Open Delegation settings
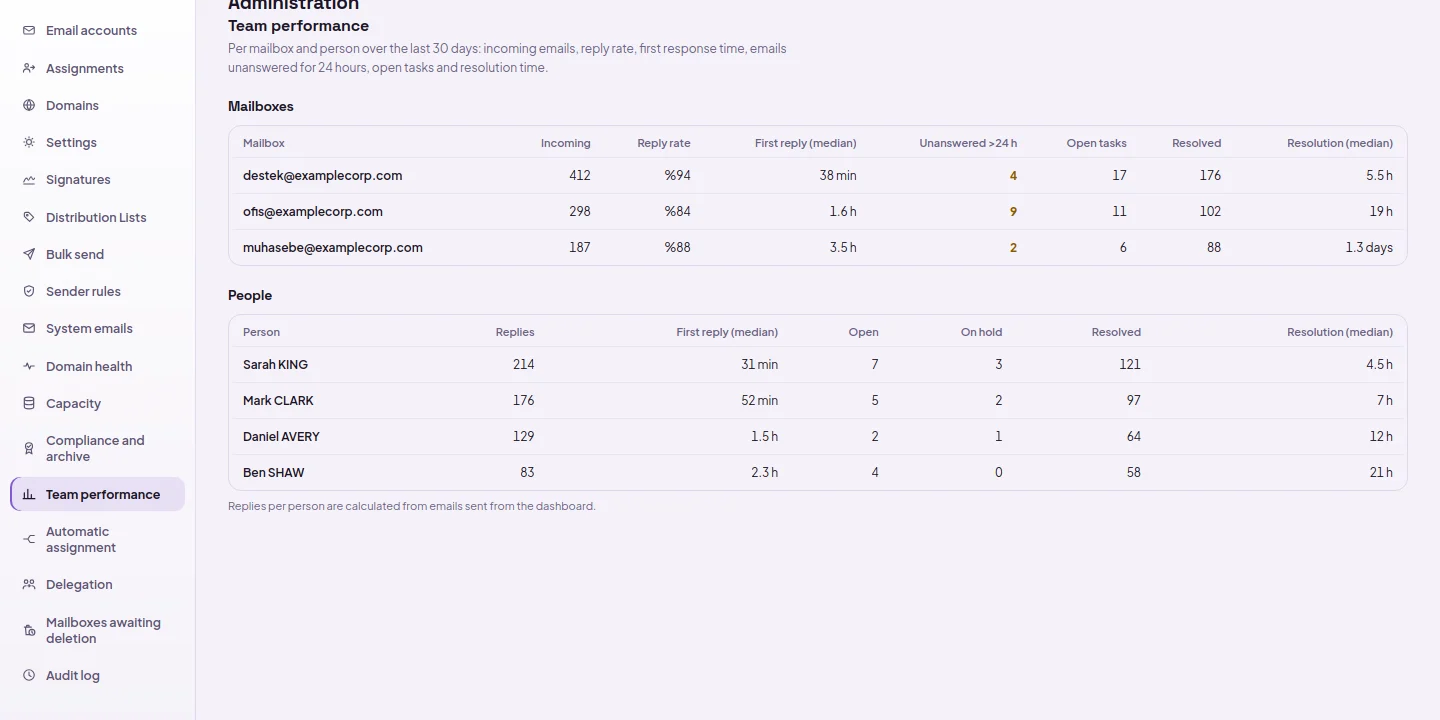The width and height of the screenshot is (1440, 720). tap(97, 584)
